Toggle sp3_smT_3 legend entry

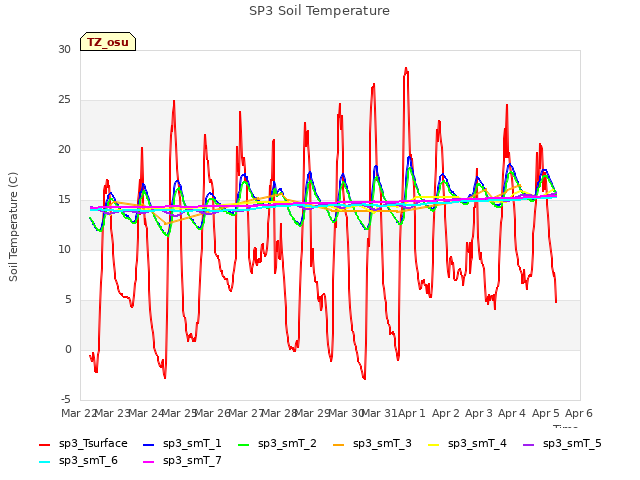coord(372,444)
